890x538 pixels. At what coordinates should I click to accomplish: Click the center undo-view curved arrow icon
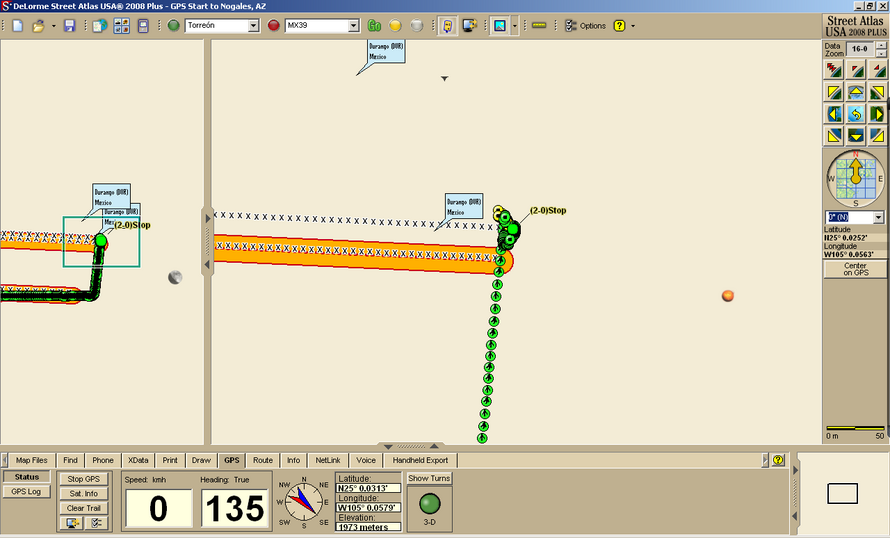pos(856,114)
